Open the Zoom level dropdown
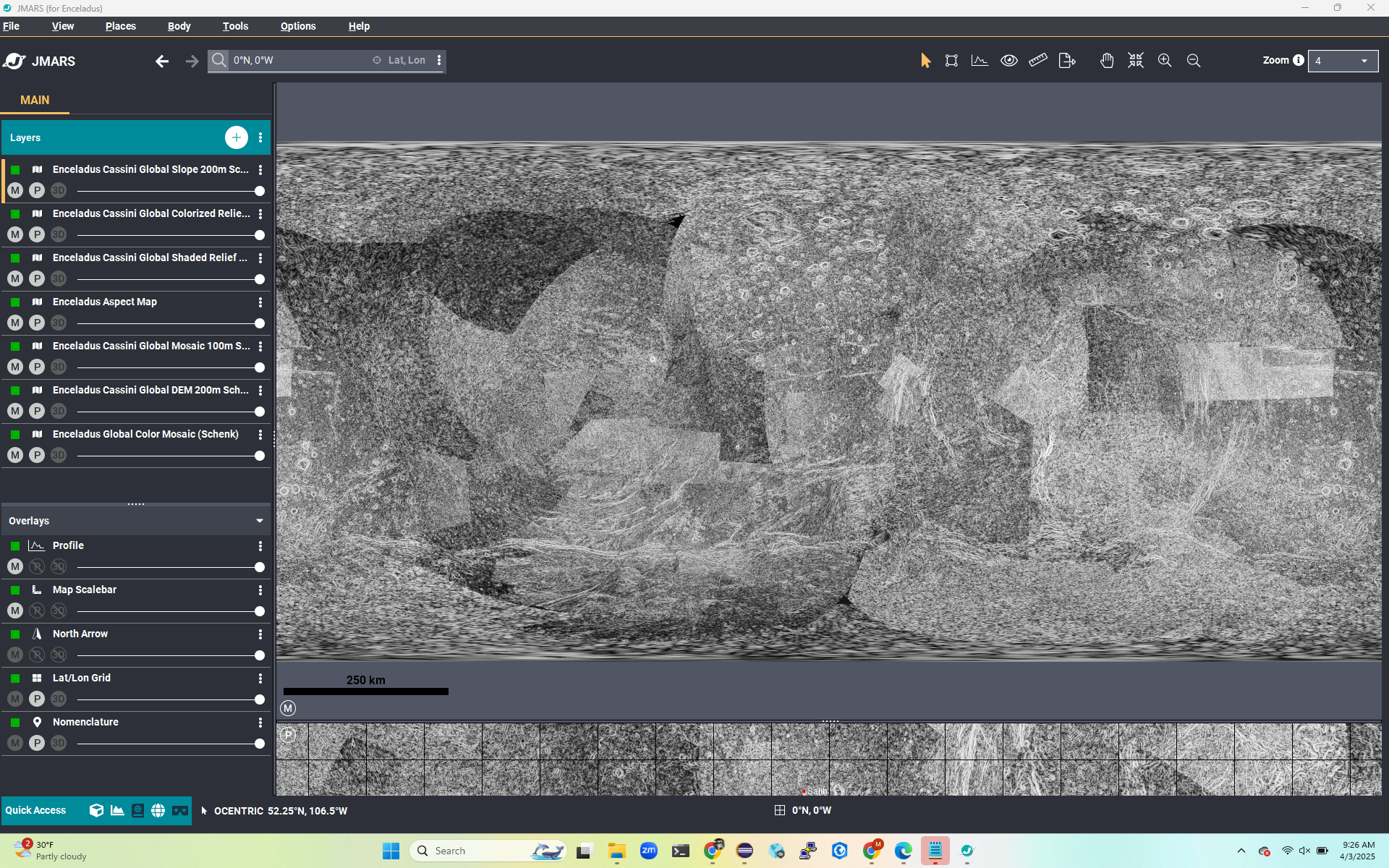The image size is (1389, 868). coord(1343,61)
